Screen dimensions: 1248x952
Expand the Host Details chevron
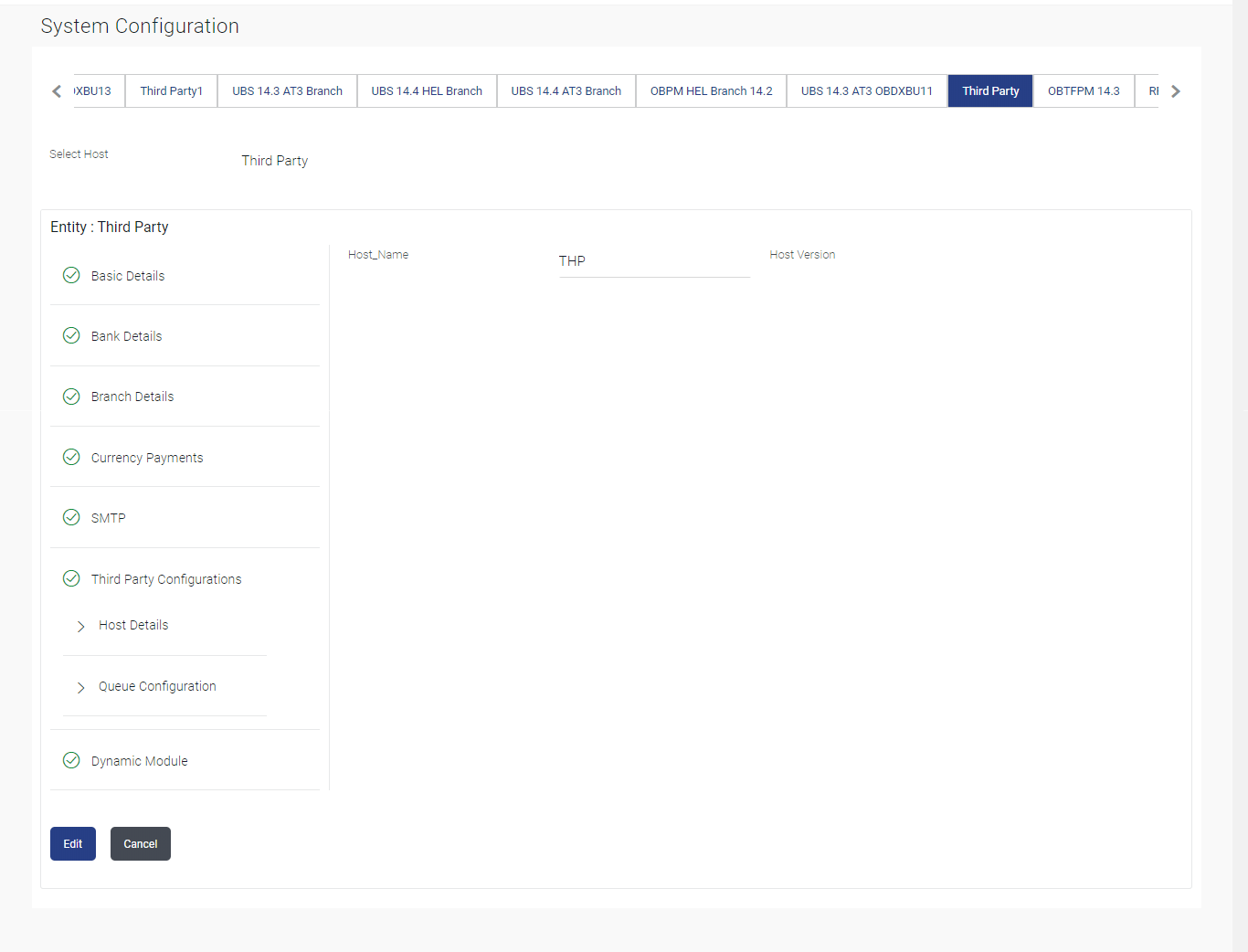pyautogui.click(x=80, y=626)
